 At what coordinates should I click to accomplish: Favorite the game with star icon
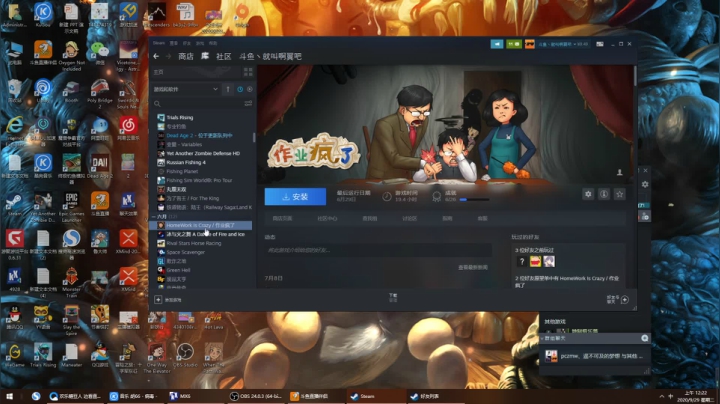pyautogui.click(x=619, y=194)
